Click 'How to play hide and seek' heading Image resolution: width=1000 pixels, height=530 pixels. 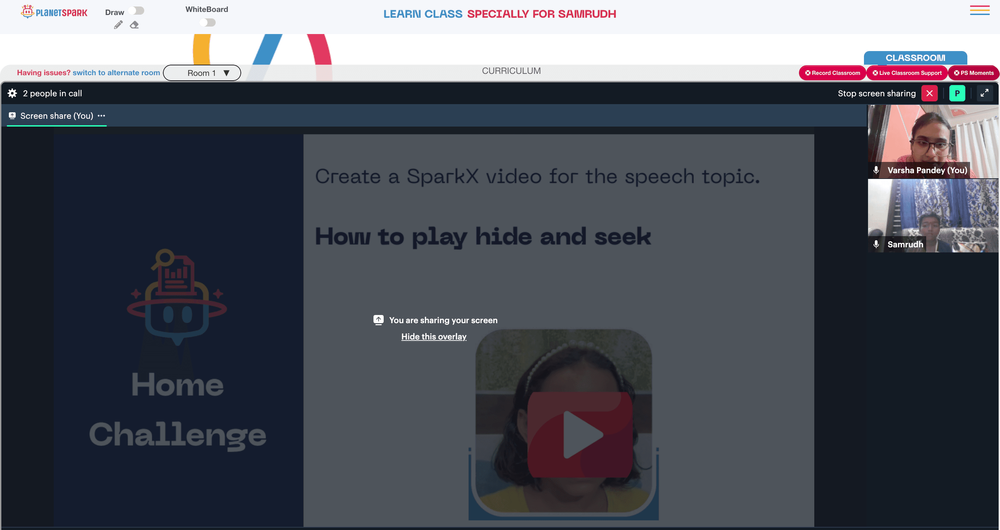[483, 237]
